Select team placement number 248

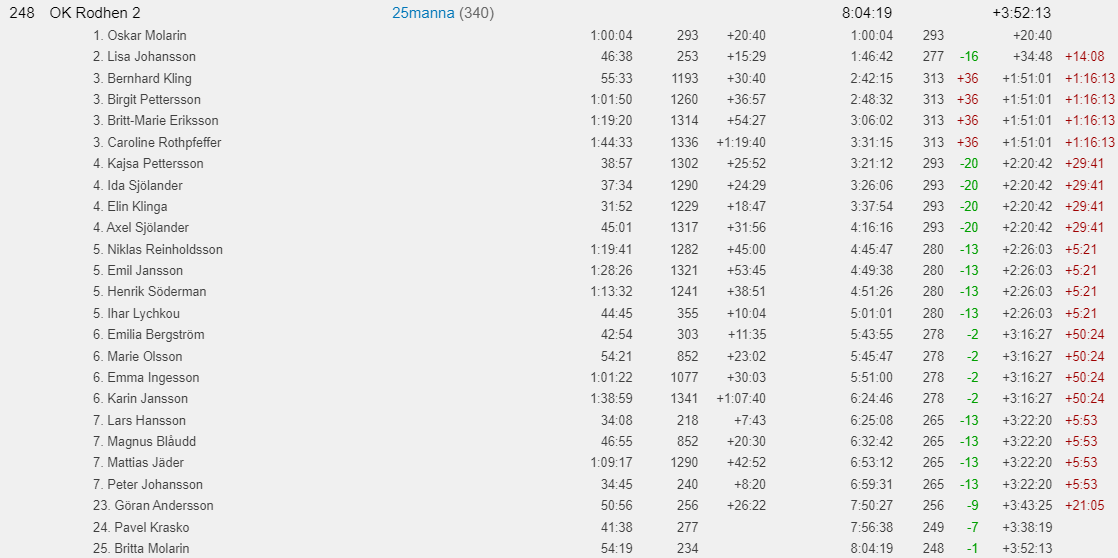coord(21,13)
